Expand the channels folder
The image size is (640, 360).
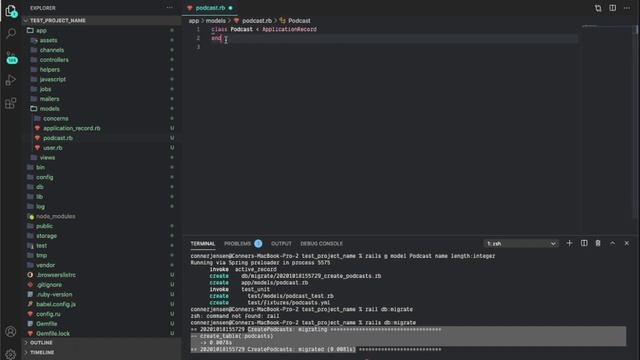52,50
